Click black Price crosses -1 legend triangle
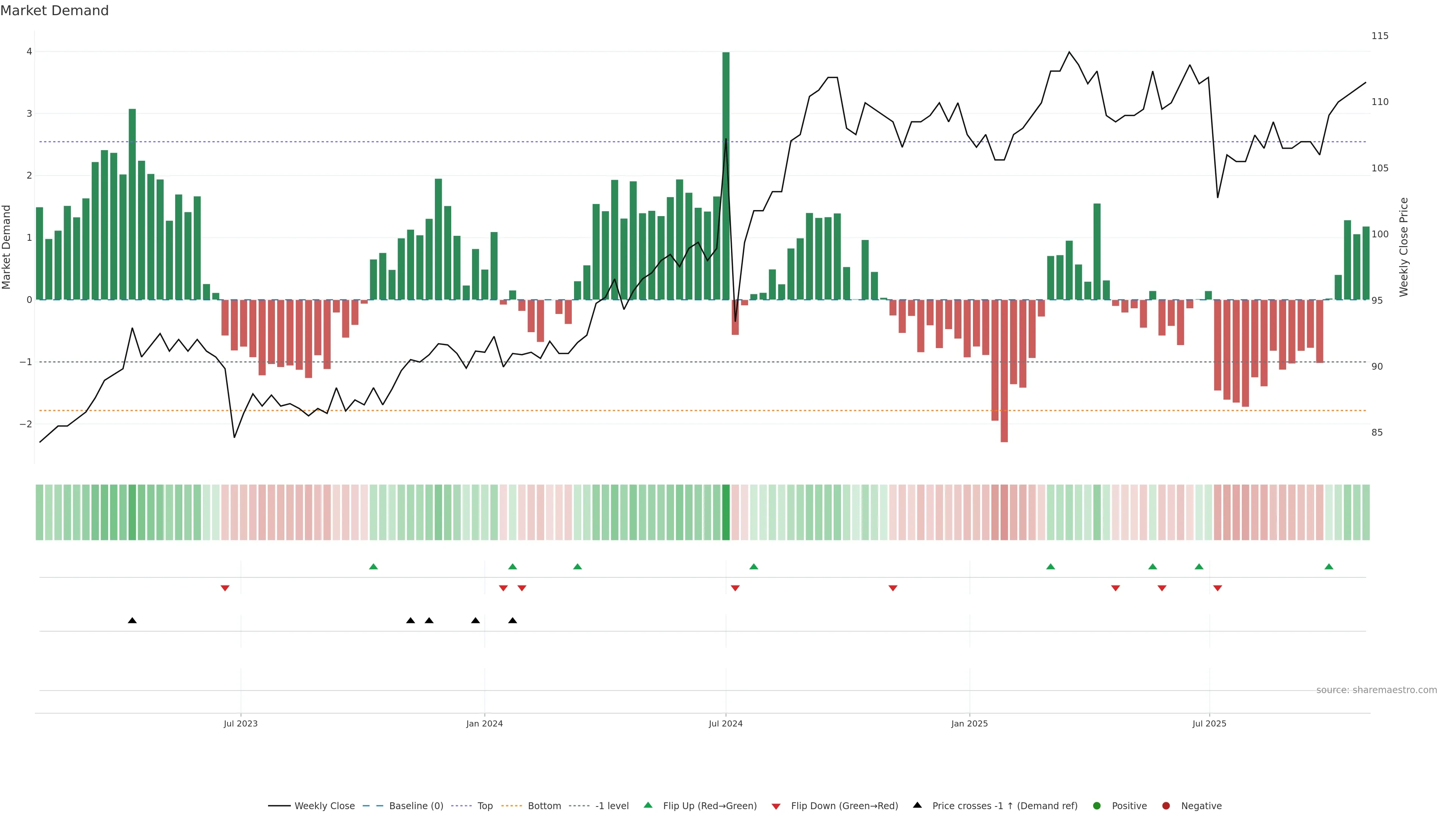 pos(917,805)
